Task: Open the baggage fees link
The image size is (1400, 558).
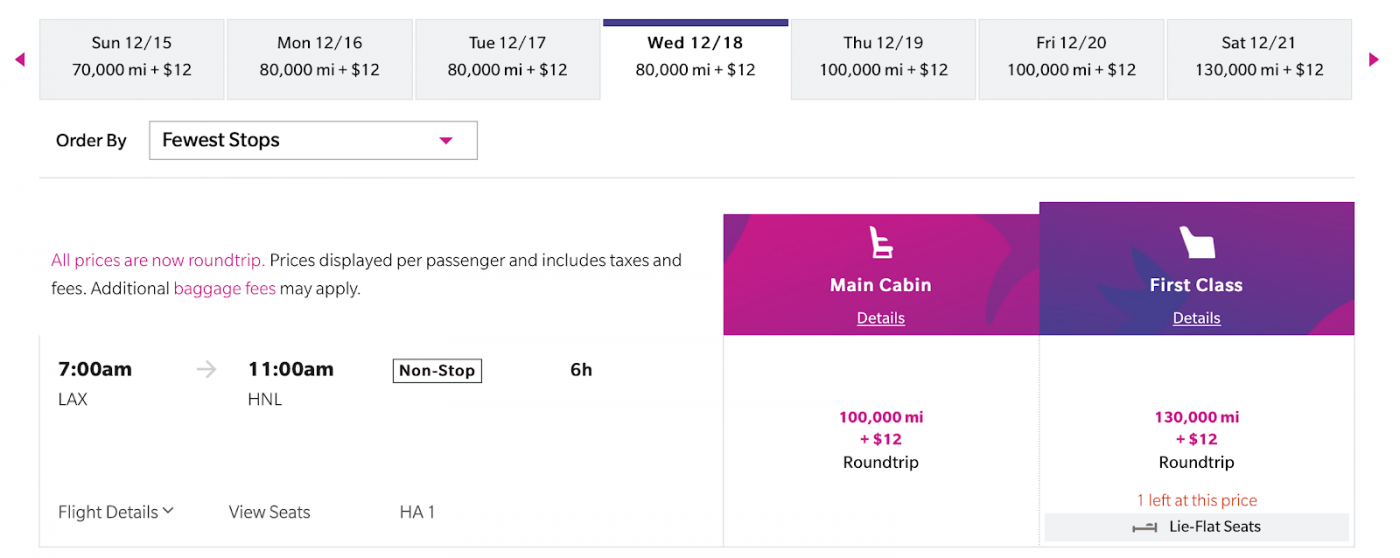Action: 224,289
